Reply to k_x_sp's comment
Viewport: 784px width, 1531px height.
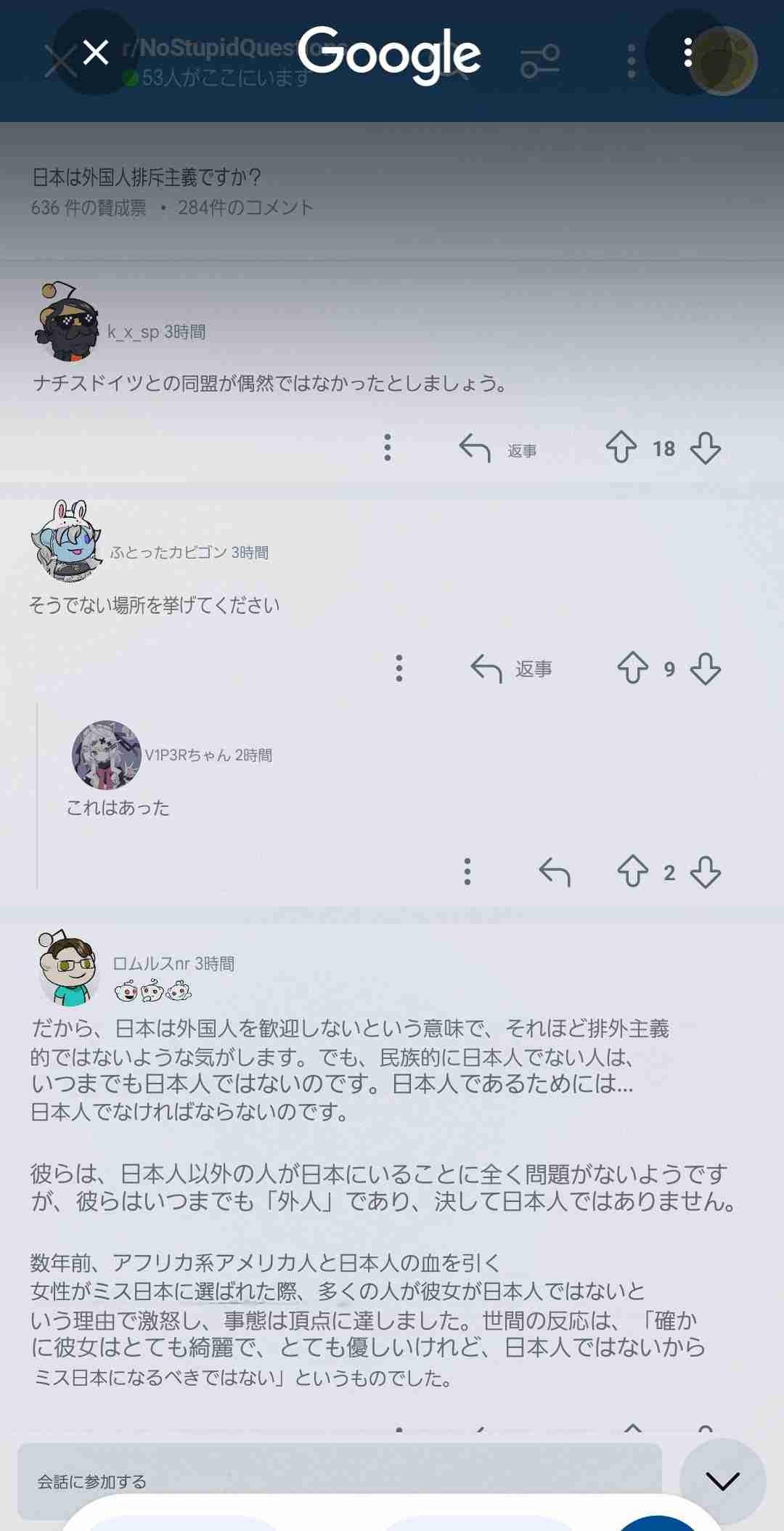tap(498, 449)
